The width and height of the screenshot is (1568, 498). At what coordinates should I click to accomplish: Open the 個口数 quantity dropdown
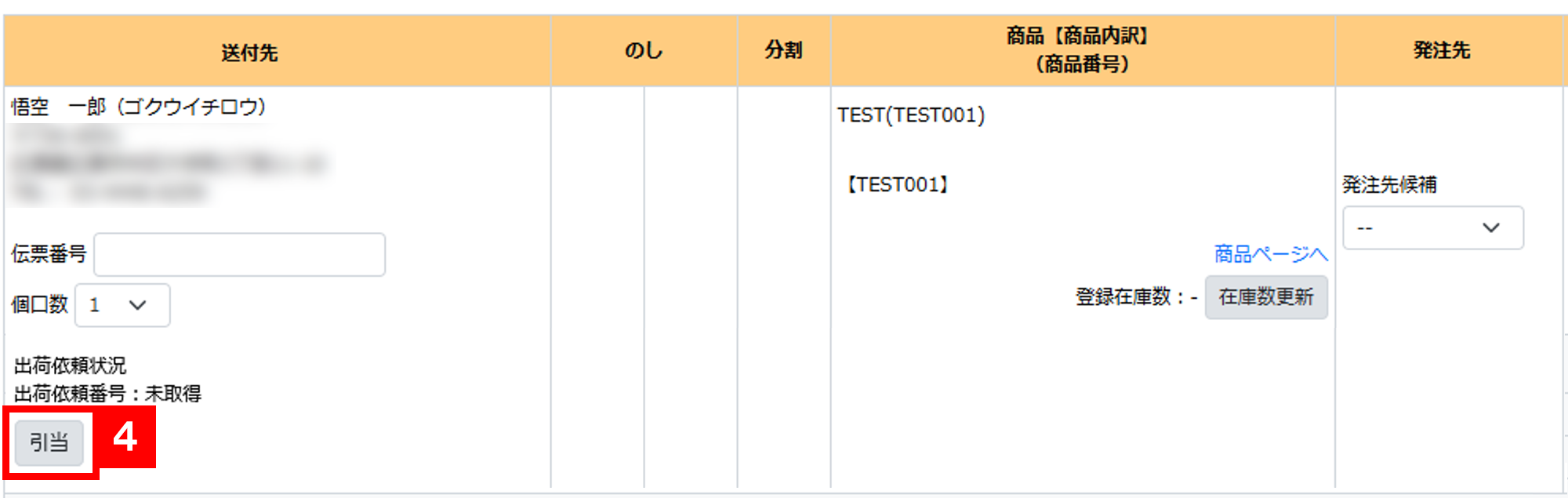pyautogui.click(x=122, y=305)
